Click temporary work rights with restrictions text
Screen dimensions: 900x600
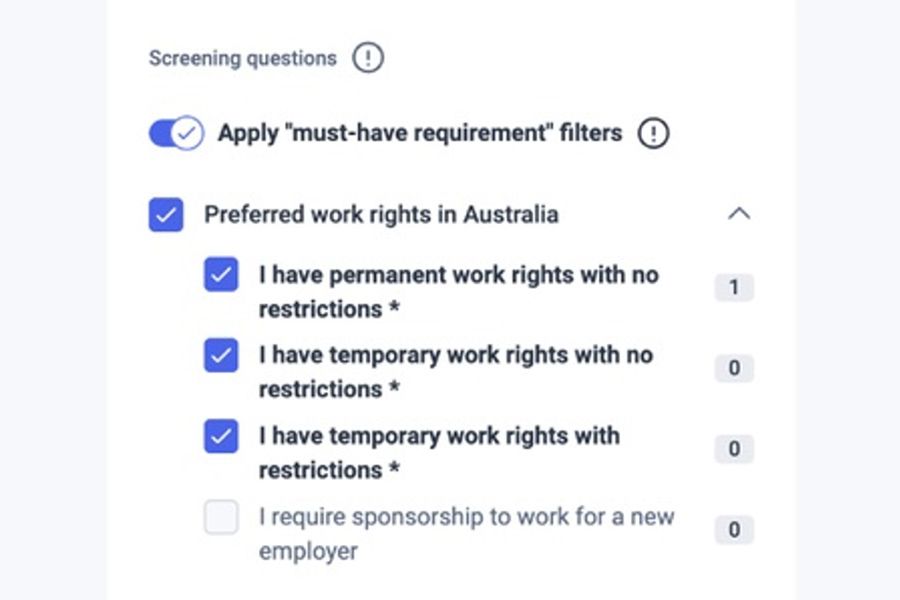pos(439,452)
